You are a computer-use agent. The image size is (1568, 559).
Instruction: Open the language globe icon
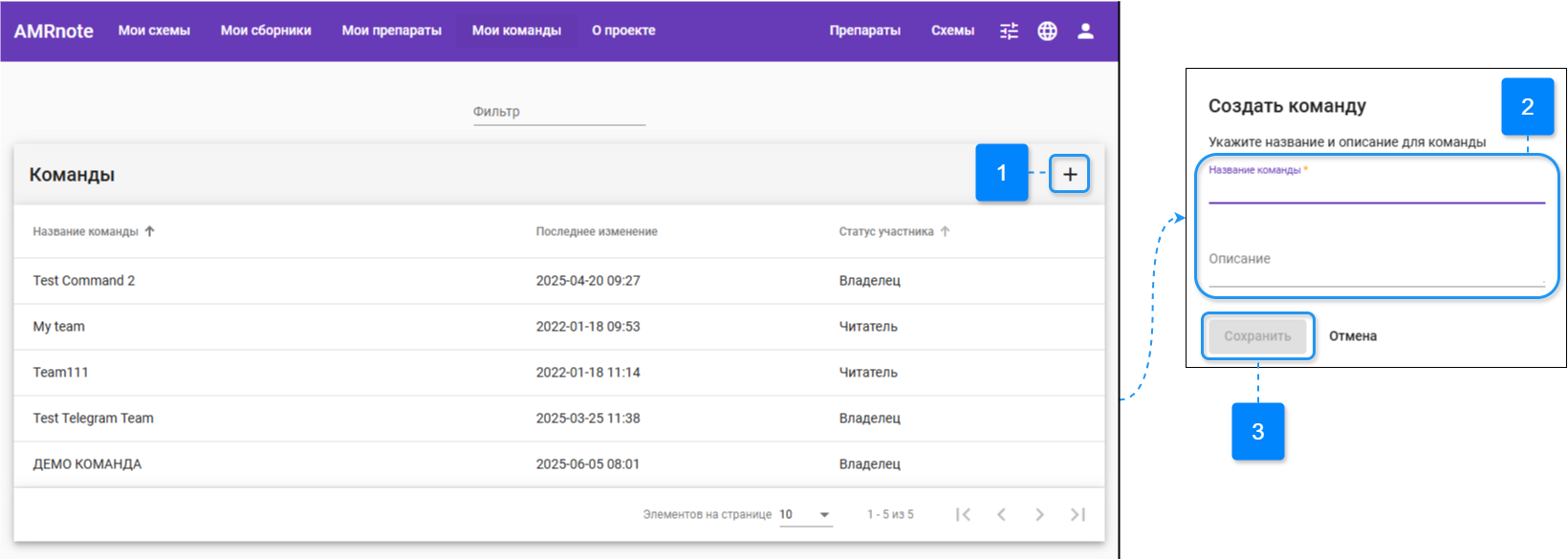coord(1047,31)
